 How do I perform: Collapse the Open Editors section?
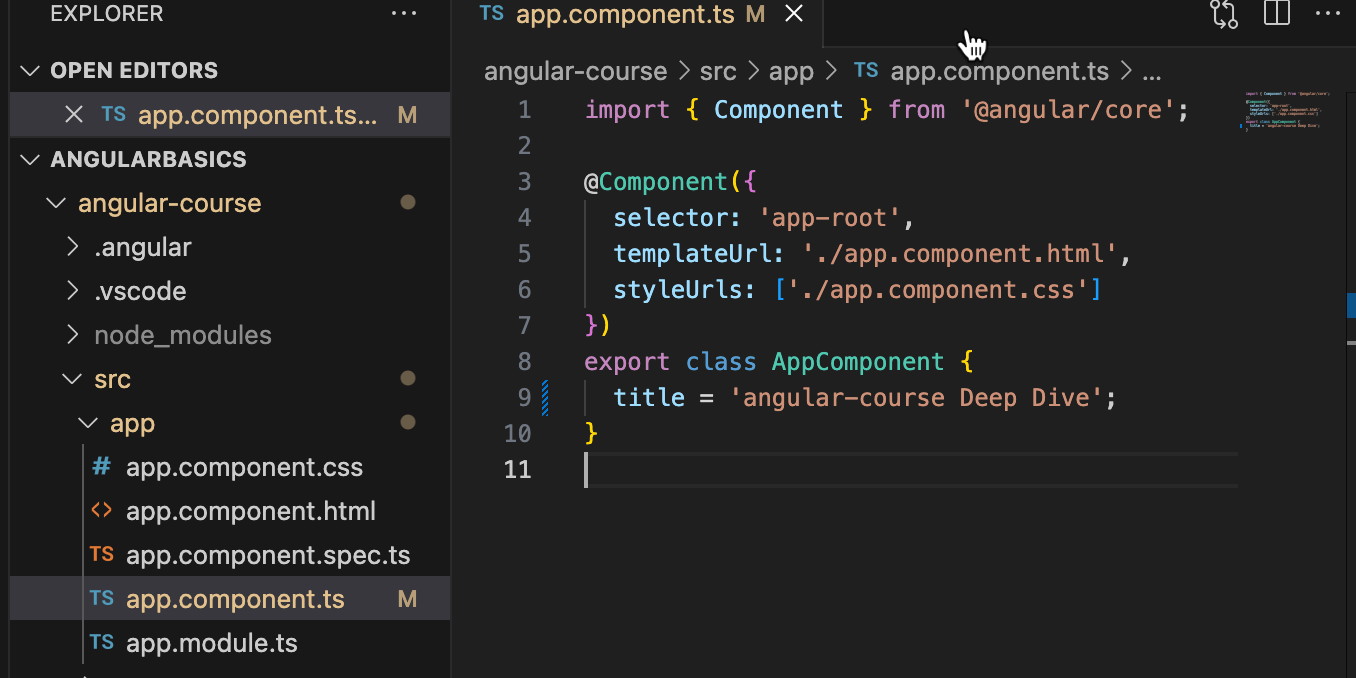click(32, 71)
